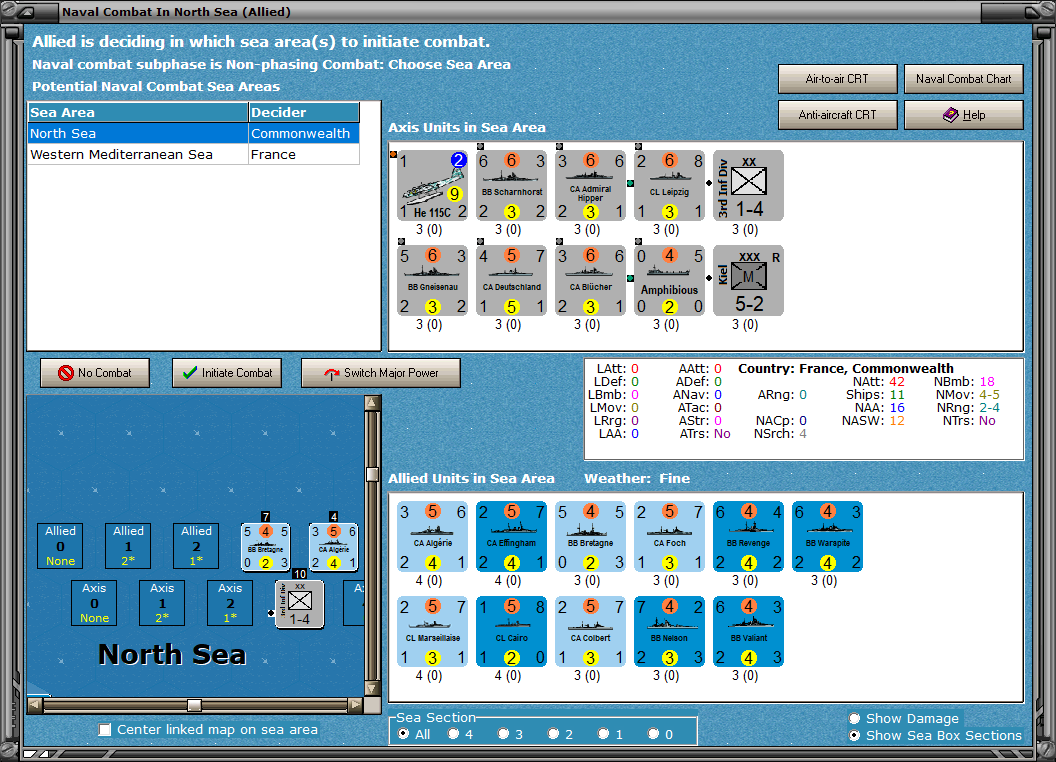This screenshot has width=1056, height=762.
Task: Click the Sea Area column header
Action: (138, 113)
